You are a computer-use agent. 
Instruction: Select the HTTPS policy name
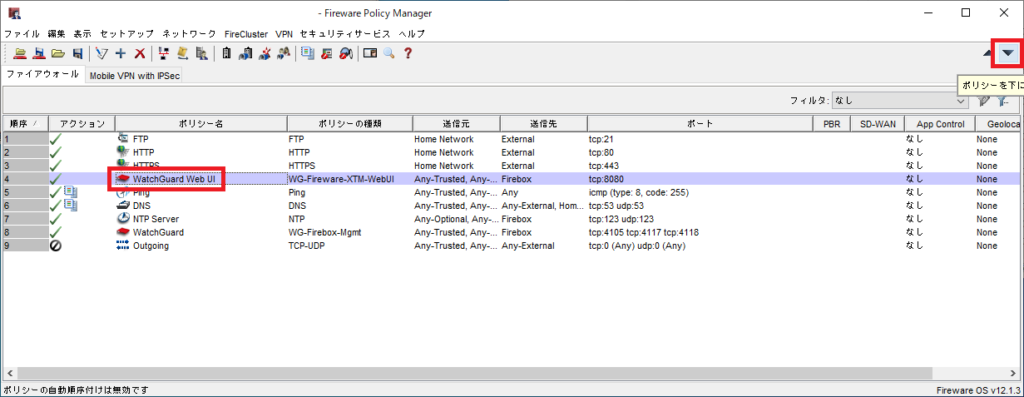pos(146,166)
